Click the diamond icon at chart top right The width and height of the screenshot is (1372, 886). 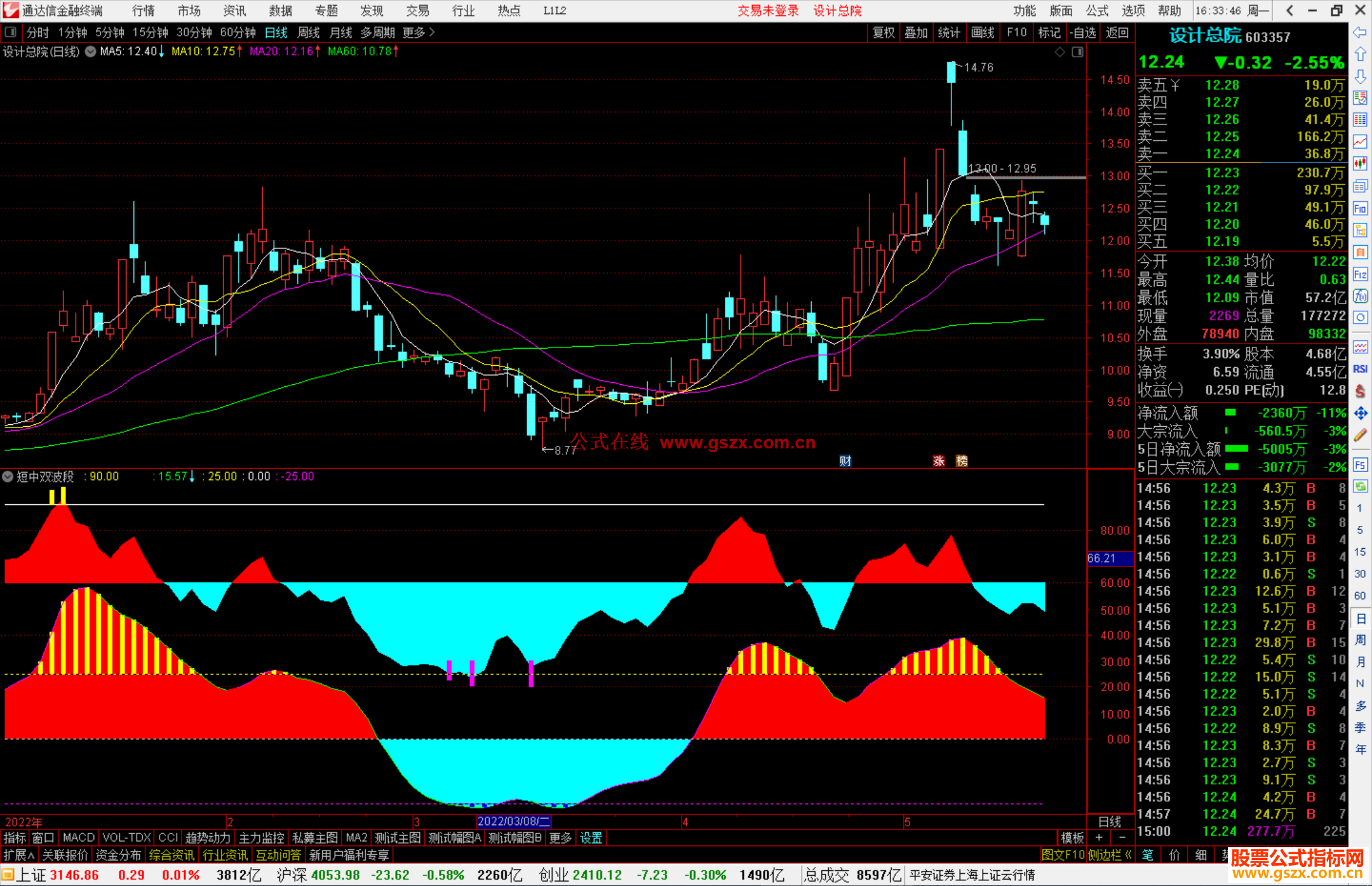[1059, 52]
